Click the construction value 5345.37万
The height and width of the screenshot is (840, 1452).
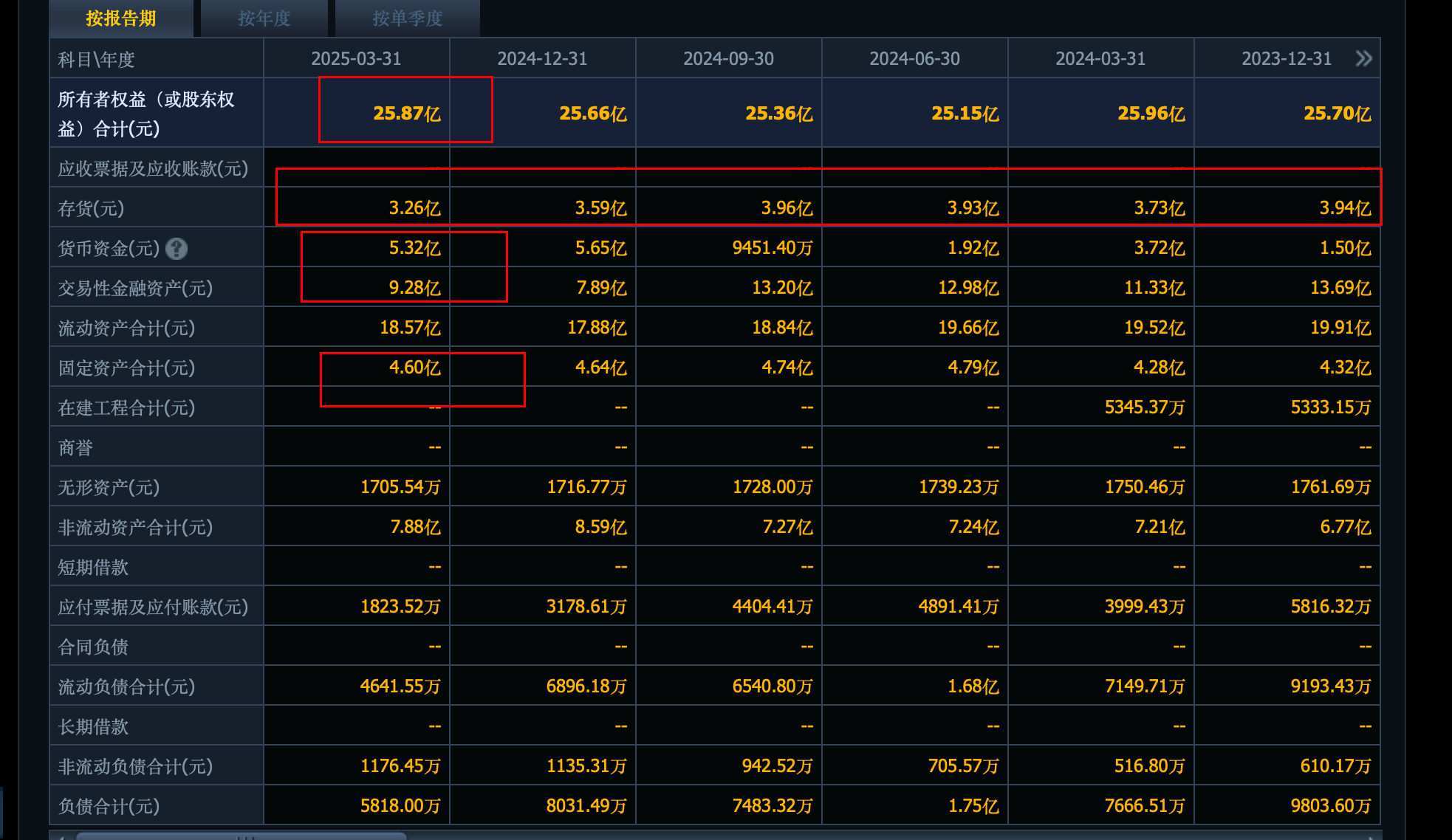[1145, 407]
